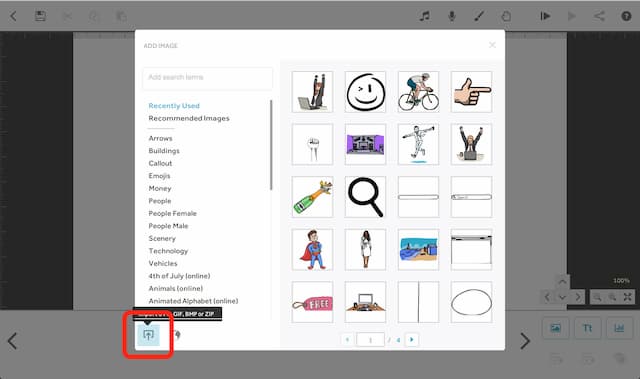The width and height of the screenshot is (640, 379).
Task: Select the Vehicles category
Action: pyautogui.click(x=163, y=264)
